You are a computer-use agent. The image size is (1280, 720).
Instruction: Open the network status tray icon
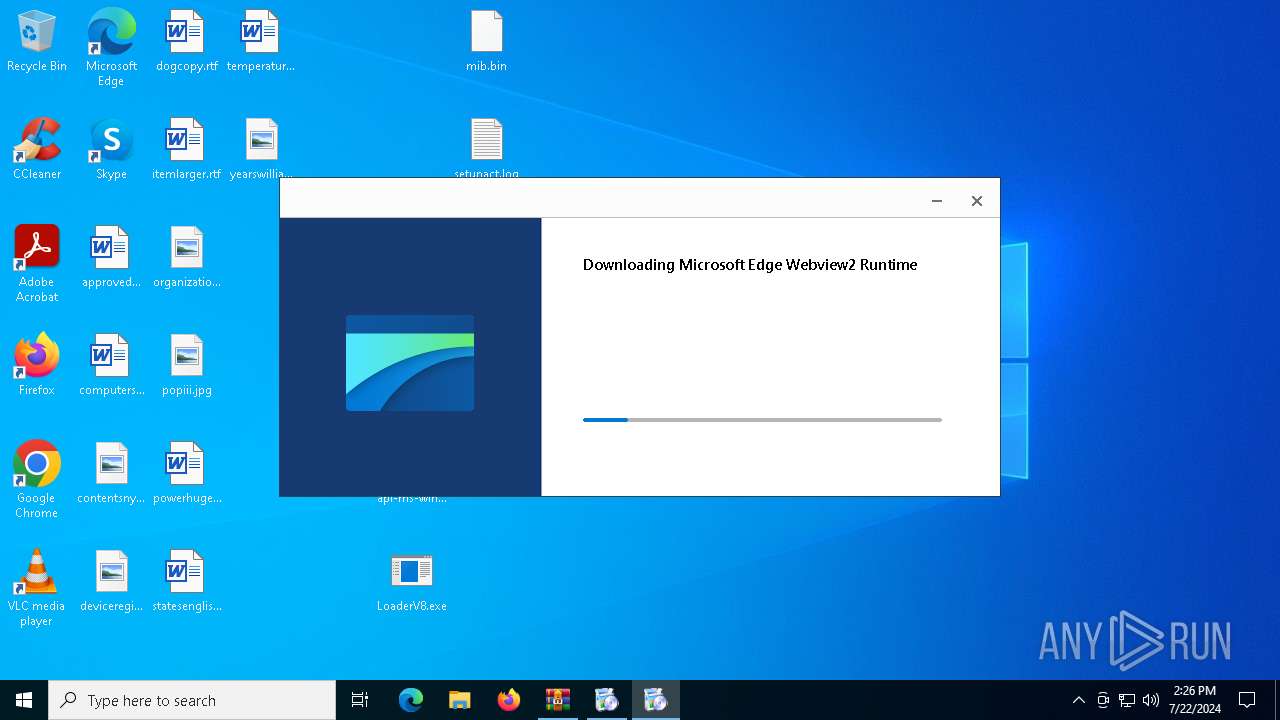click(x=1127, y=700)
